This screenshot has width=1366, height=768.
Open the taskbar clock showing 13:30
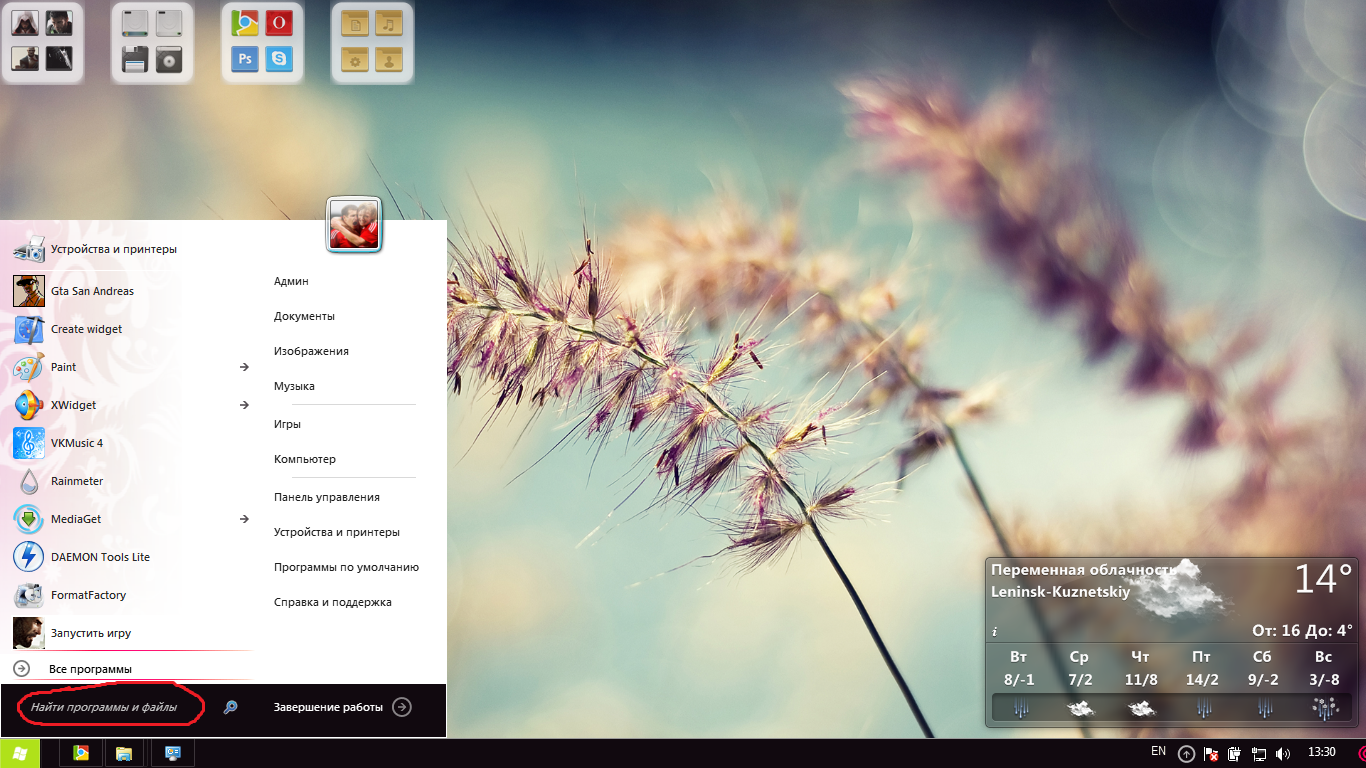(1321, 752)
